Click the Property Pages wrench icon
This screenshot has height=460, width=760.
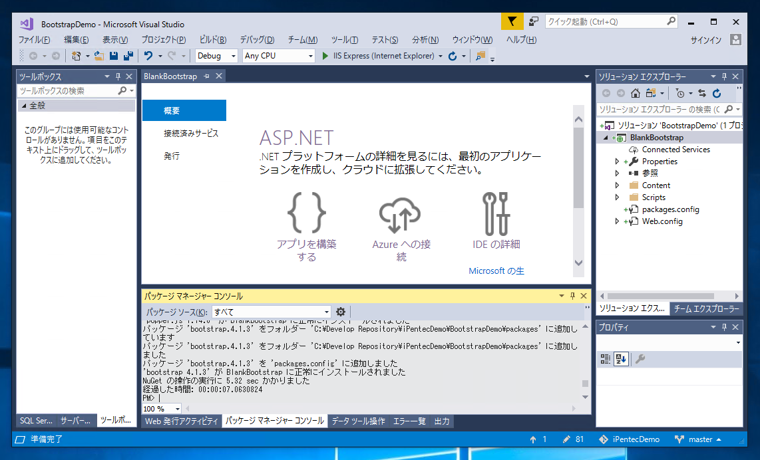point(640,359)
